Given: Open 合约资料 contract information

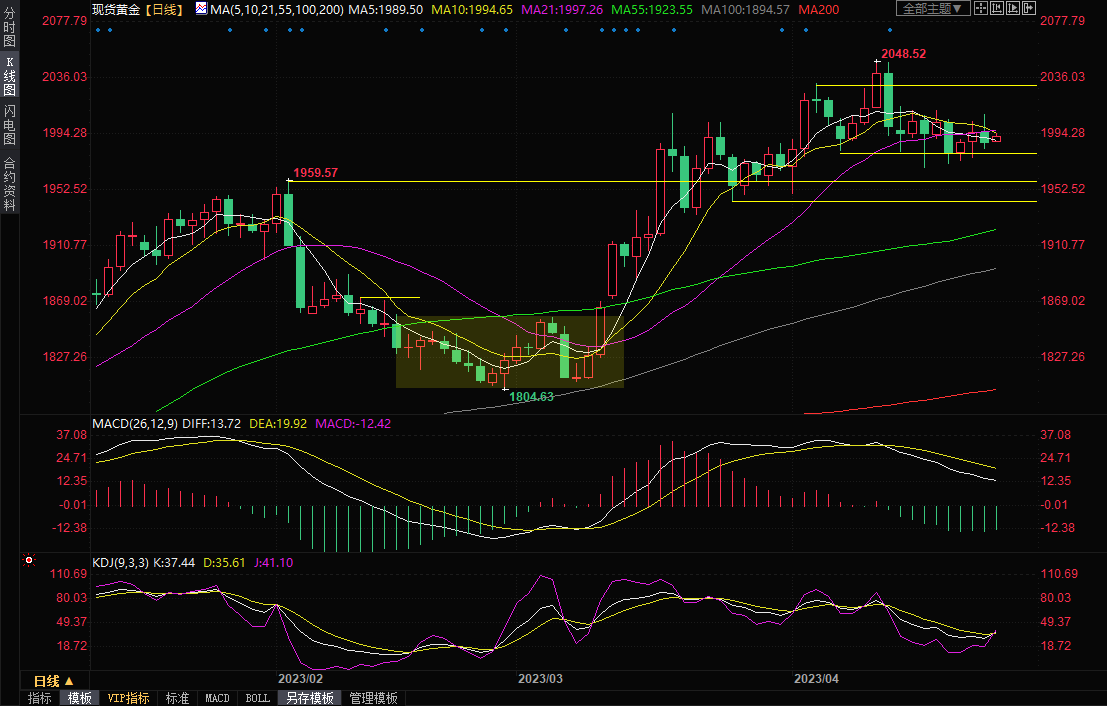Looking at the screenshot, I should [9, 183].
